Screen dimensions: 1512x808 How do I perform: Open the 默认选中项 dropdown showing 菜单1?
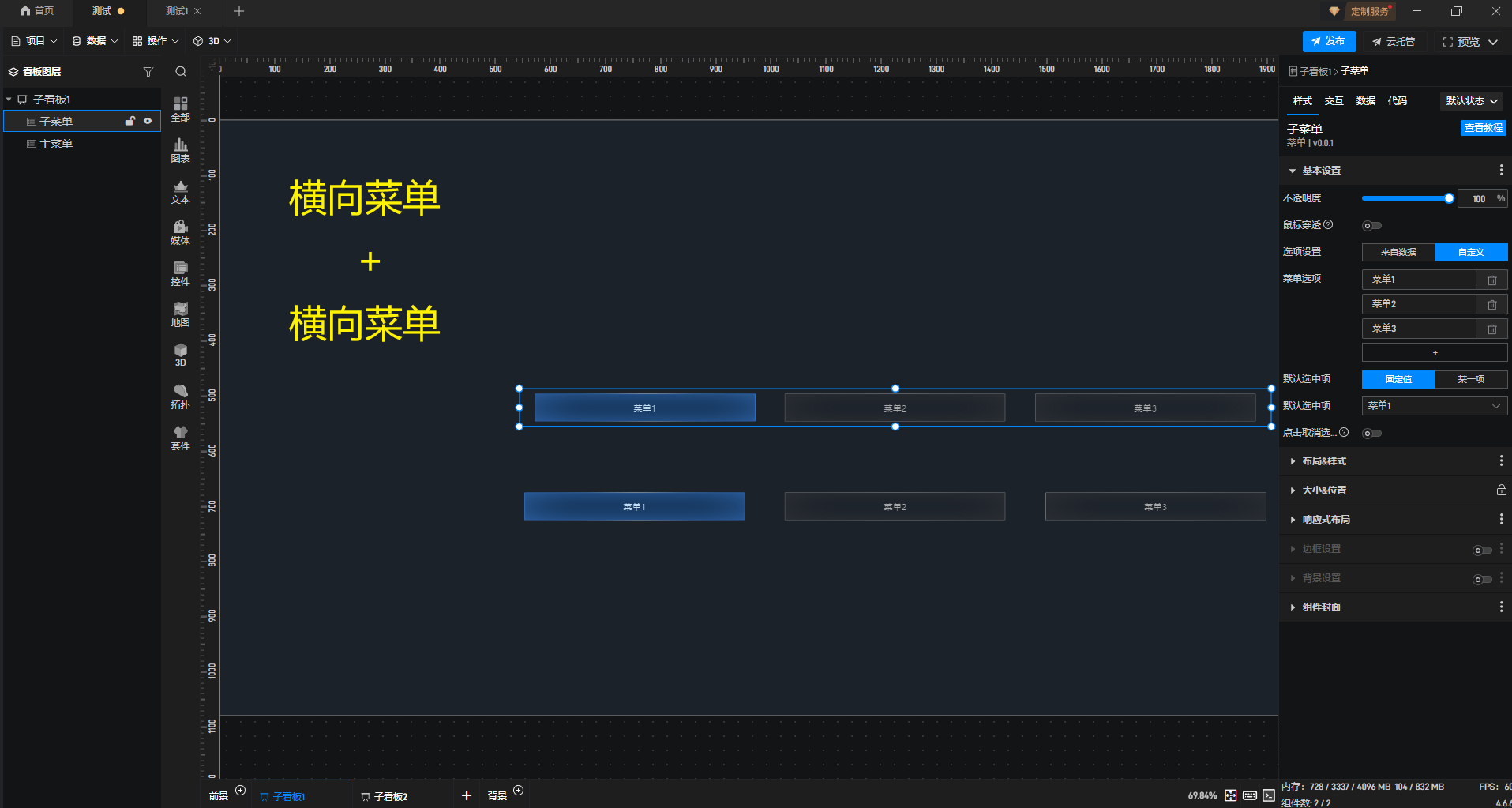(x=1434, y=406)
